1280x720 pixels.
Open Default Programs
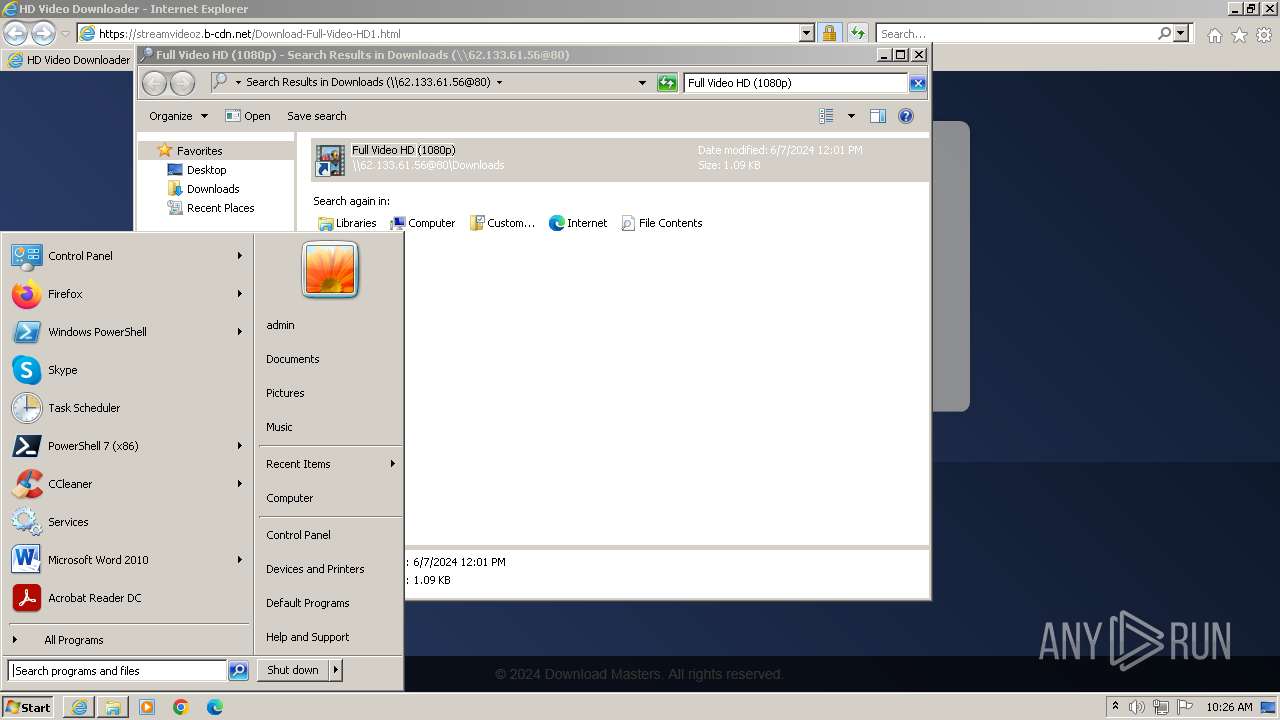tap(307, 603)
